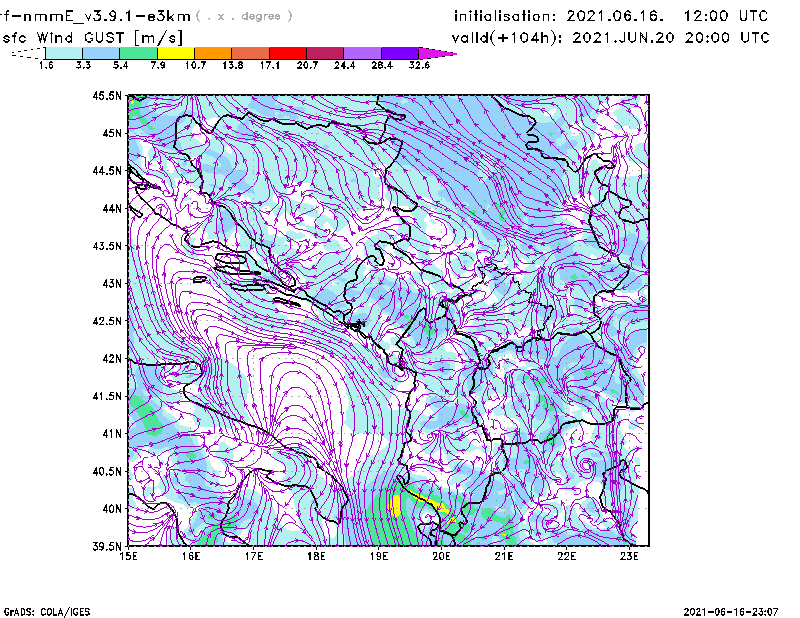Viewport: 800px width, 618px height.
Task: Click the '15E' longitude label
Action: (x=128, y=556)
